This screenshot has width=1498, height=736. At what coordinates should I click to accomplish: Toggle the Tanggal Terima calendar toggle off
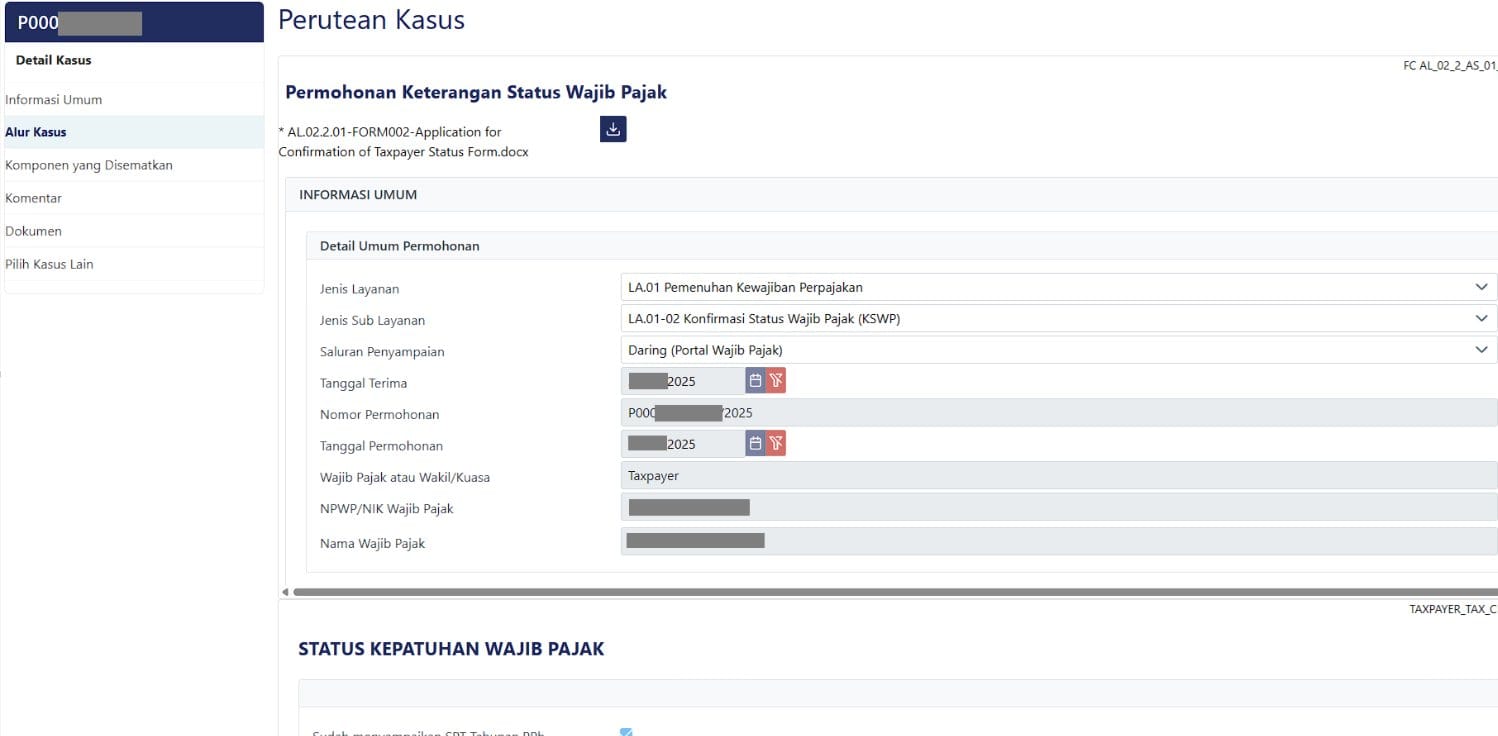[x=757, y=380]
